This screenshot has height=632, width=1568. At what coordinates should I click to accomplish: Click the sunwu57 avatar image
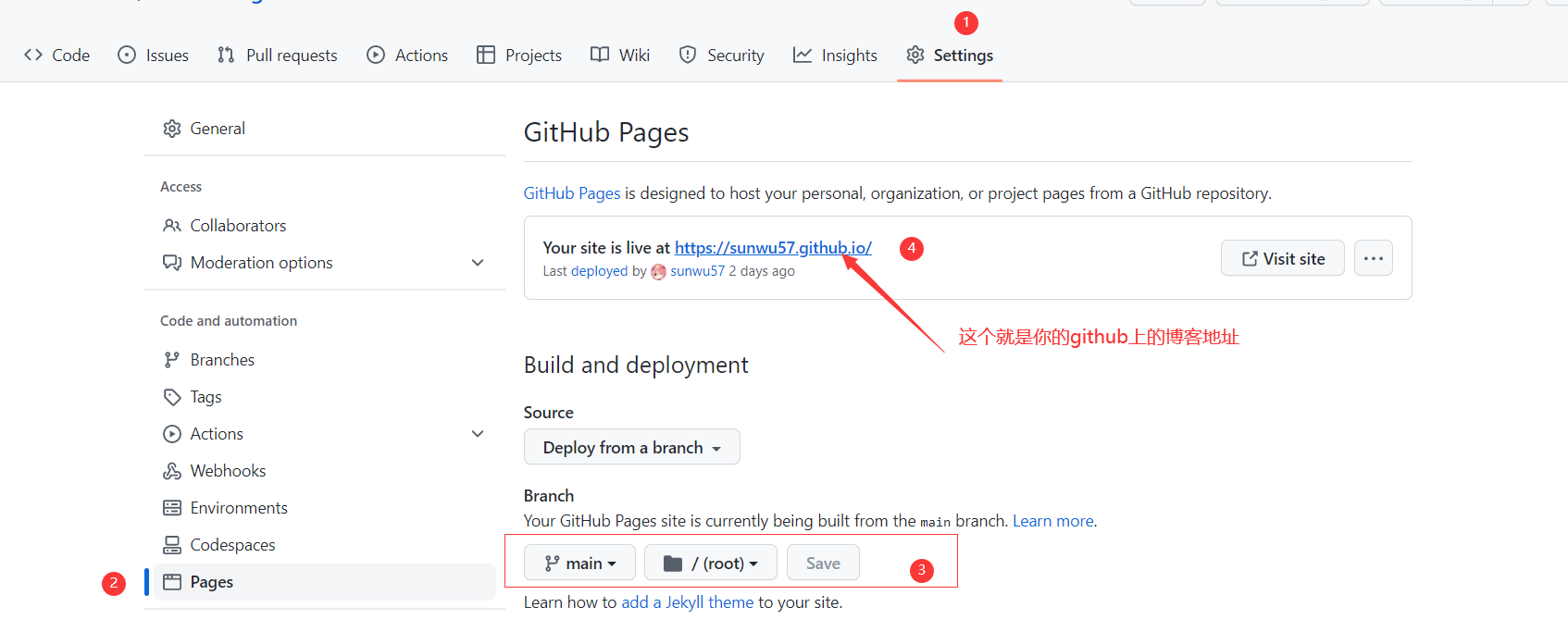(659, 271)
